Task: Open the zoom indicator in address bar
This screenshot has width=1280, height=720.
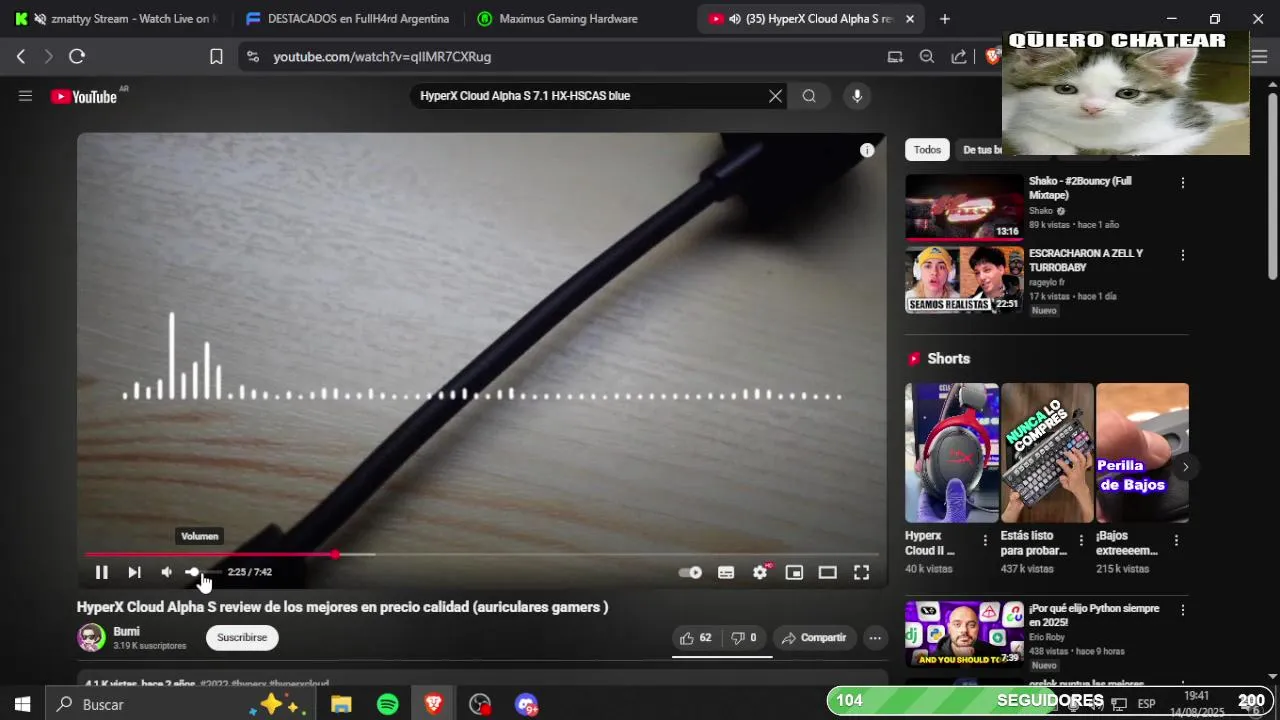Action: (927, 57)
